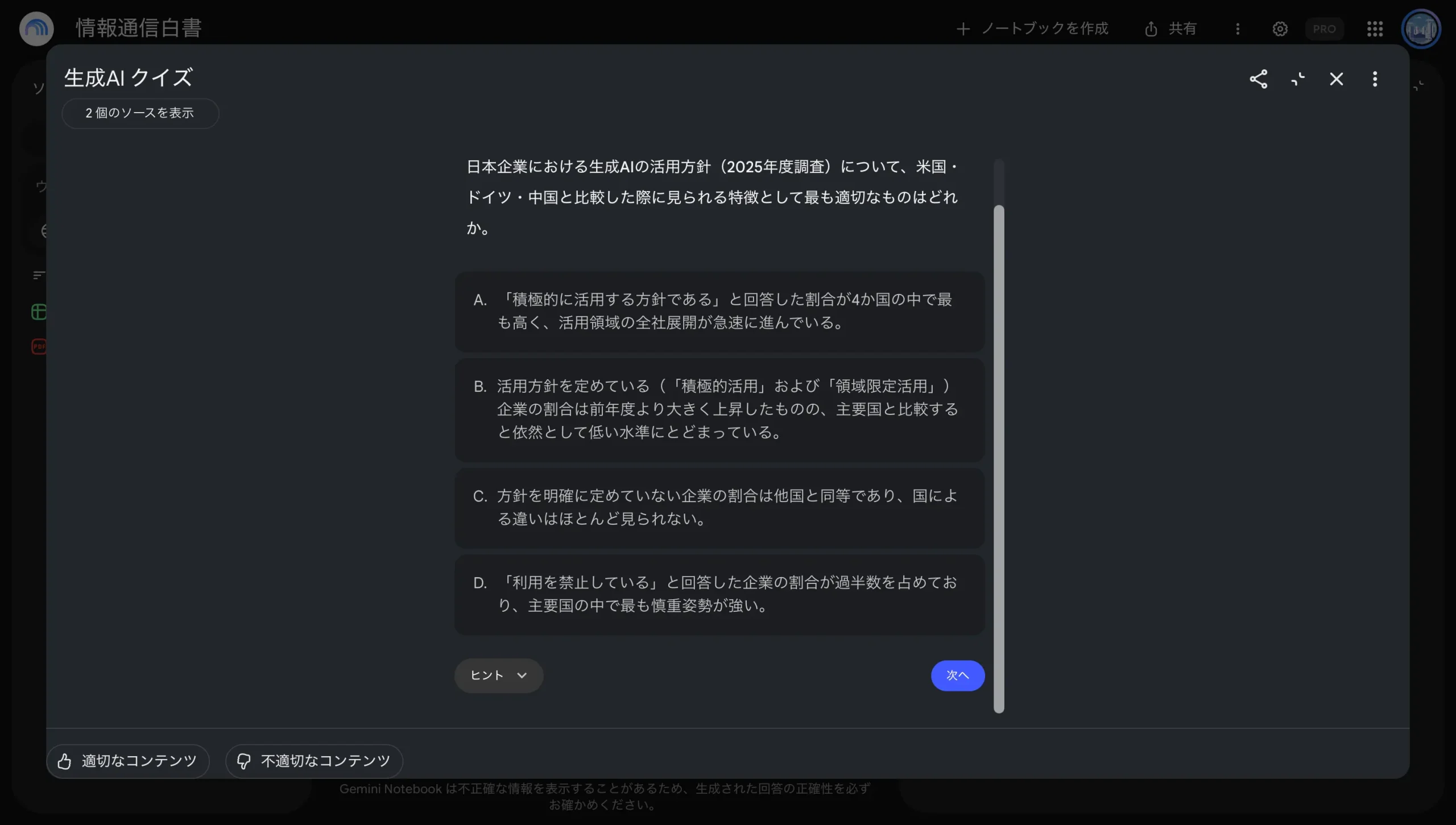The height and width of the screenshot is (825, 1456).
Task: Click the 情報通信白書 notebook title
Action: (x=139, y=28)
